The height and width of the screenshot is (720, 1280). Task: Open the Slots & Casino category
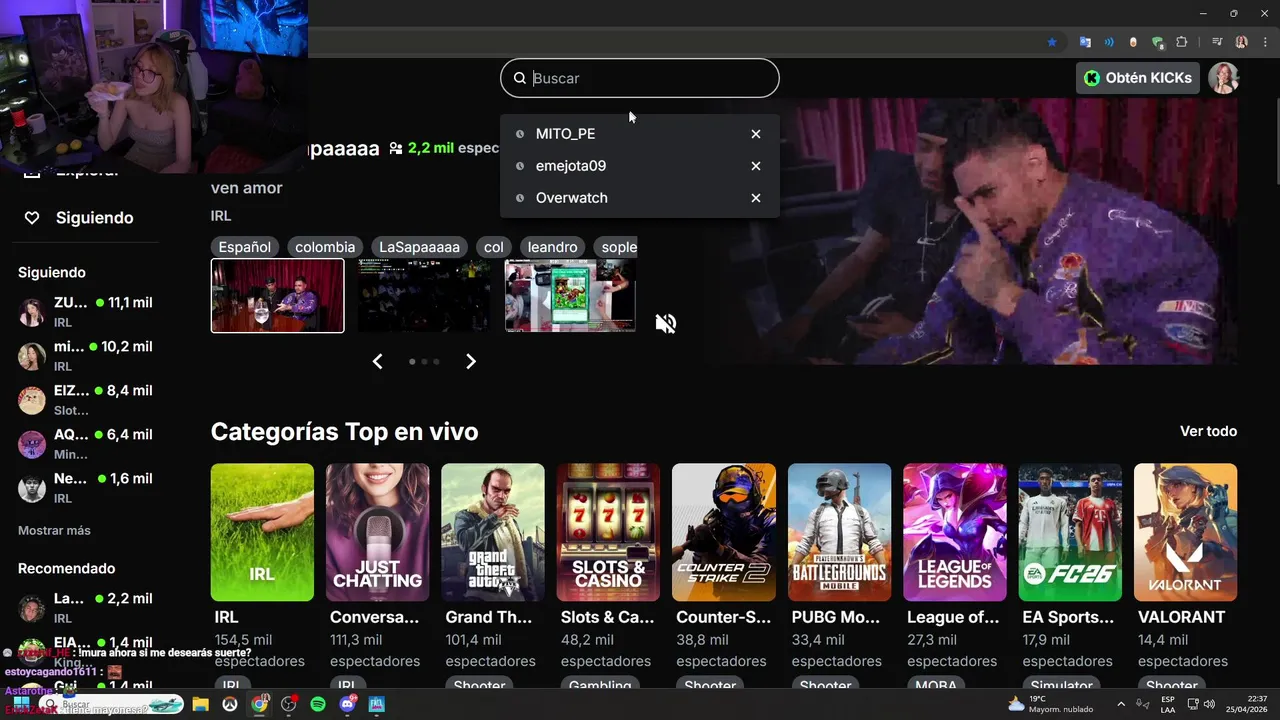[x=608, y=532]
